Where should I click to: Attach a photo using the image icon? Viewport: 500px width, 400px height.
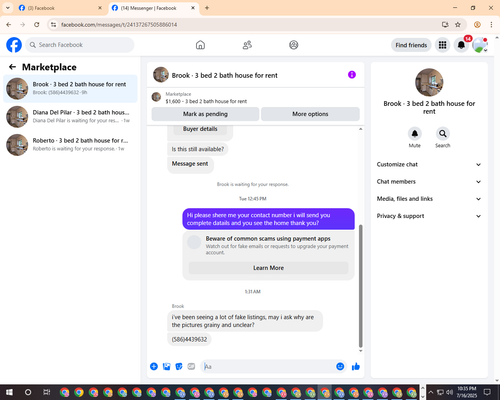pos(166,366)
